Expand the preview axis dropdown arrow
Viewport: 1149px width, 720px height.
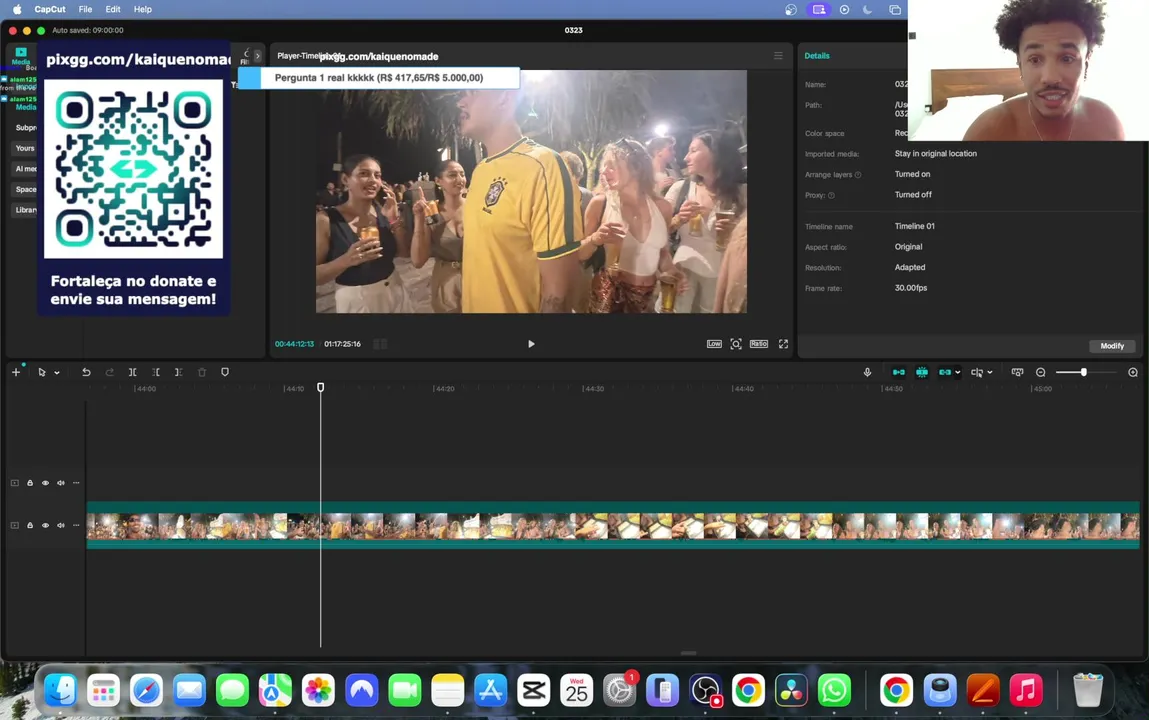click(990, 372)
